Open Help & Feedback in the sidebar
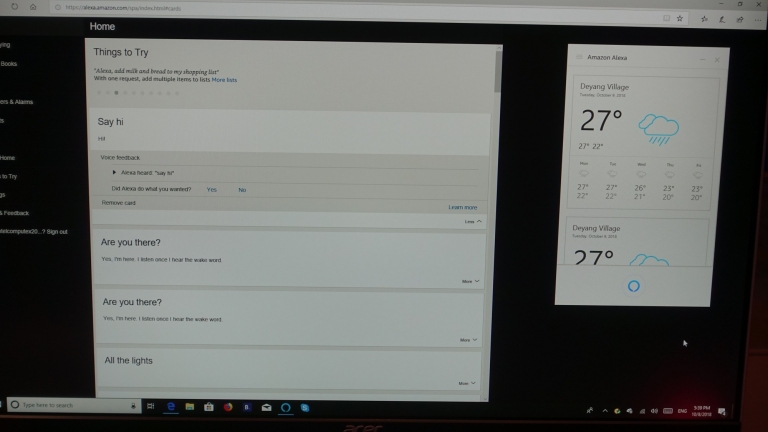This screenshot has height=432, width=768. [14, 213]
